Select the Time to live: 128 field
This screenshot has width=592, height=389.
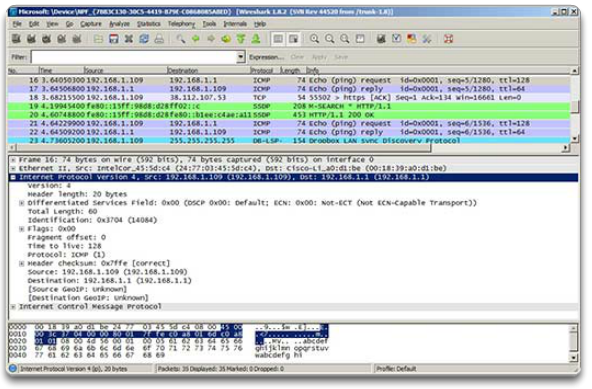click(x=65, y=246)
